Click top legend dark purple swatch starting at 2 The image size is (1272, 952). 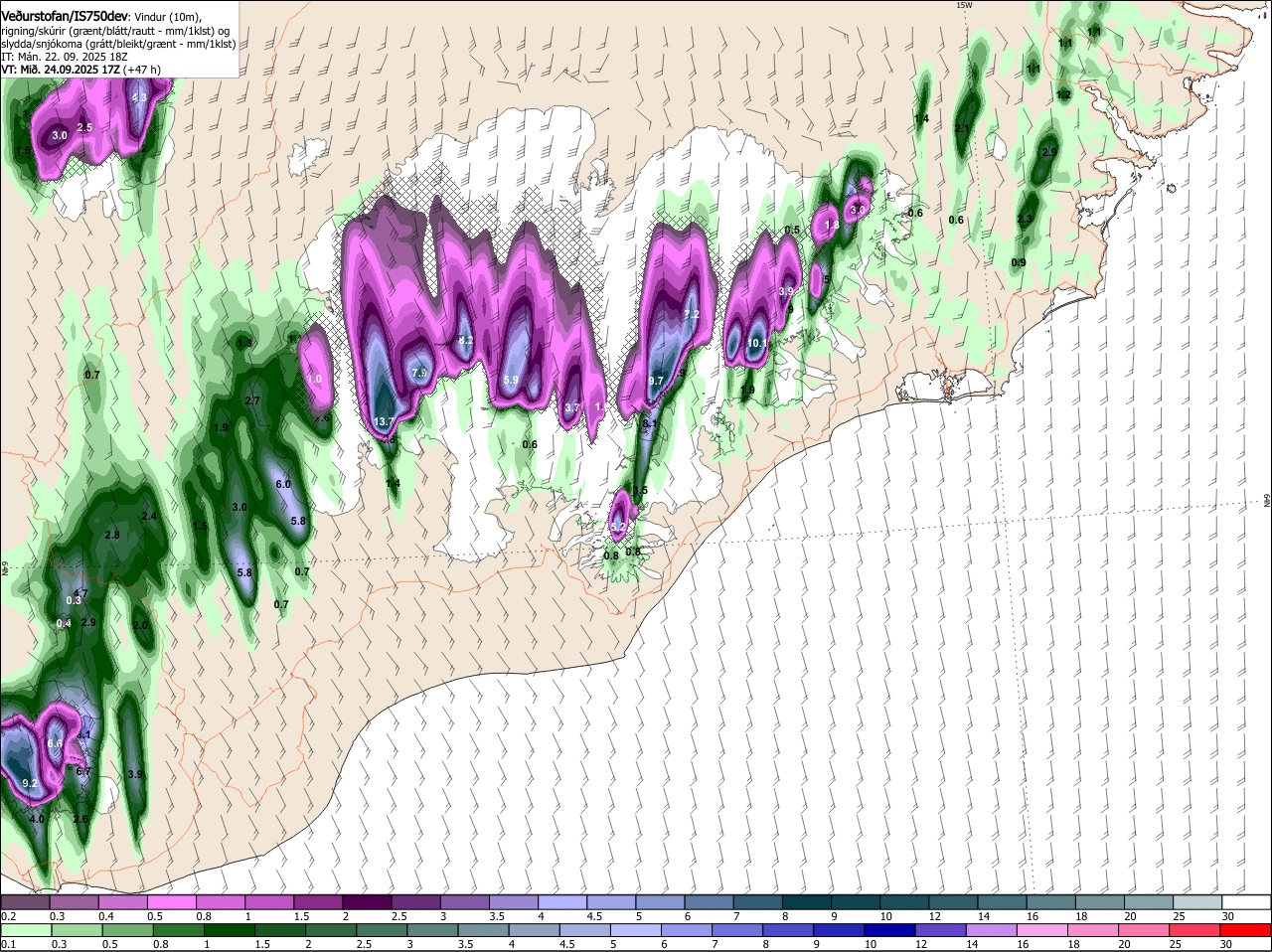(x=367, y=902)
